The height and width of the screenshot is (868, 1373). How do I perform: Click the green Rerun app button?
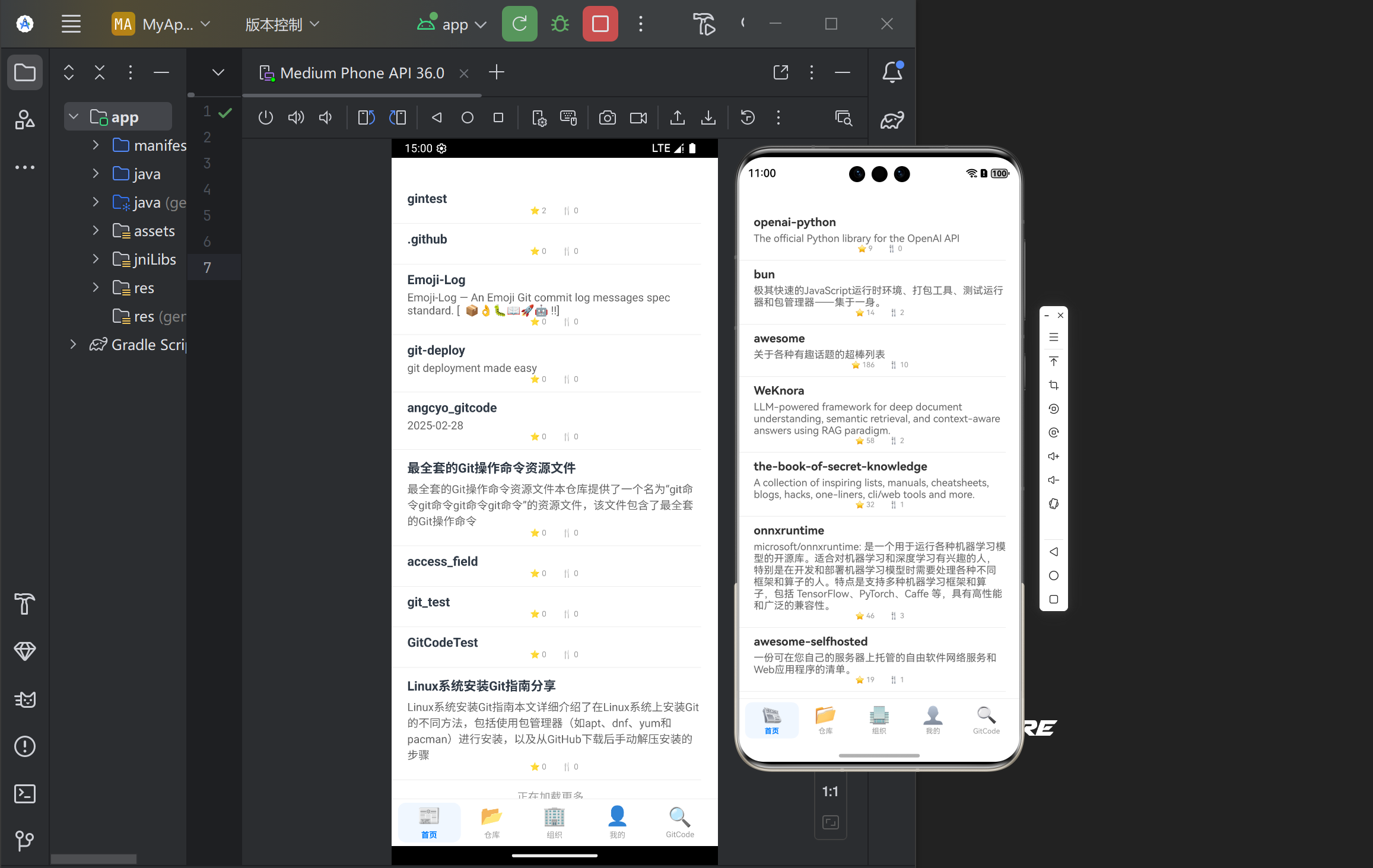point(519,24)
